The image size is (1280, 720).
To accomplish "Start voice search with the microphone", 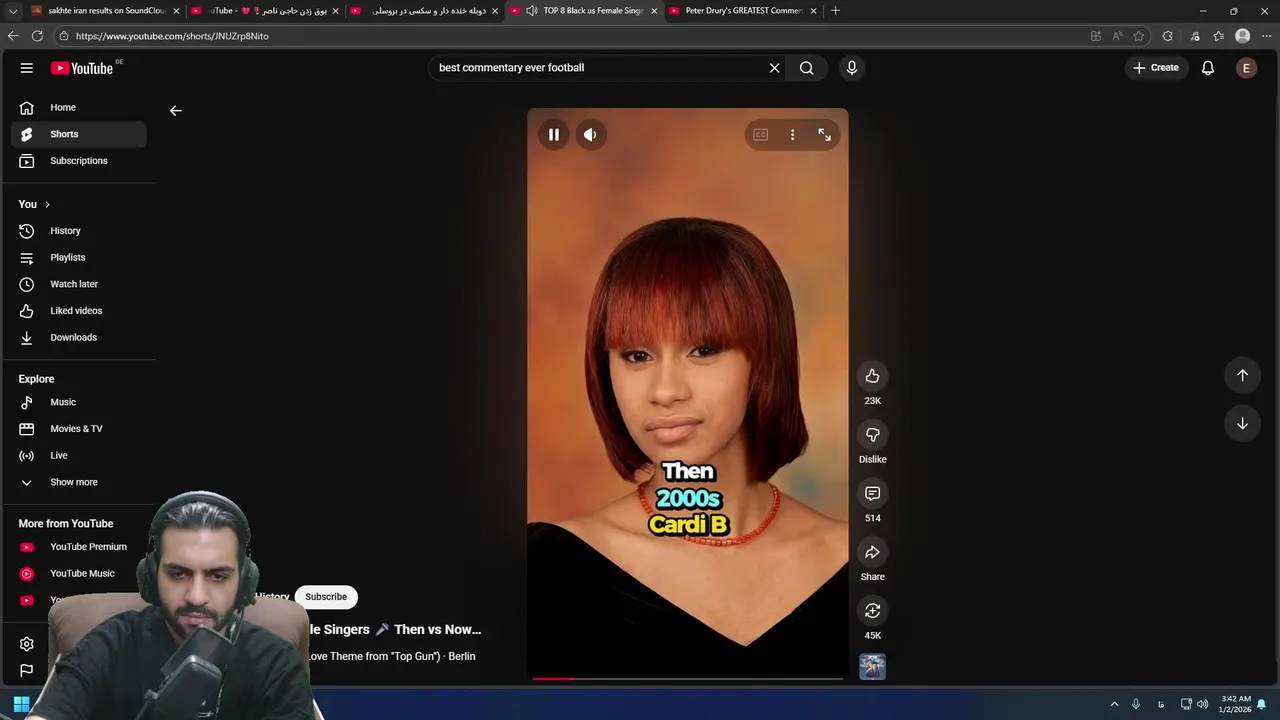I will click(x=852, y=68).
